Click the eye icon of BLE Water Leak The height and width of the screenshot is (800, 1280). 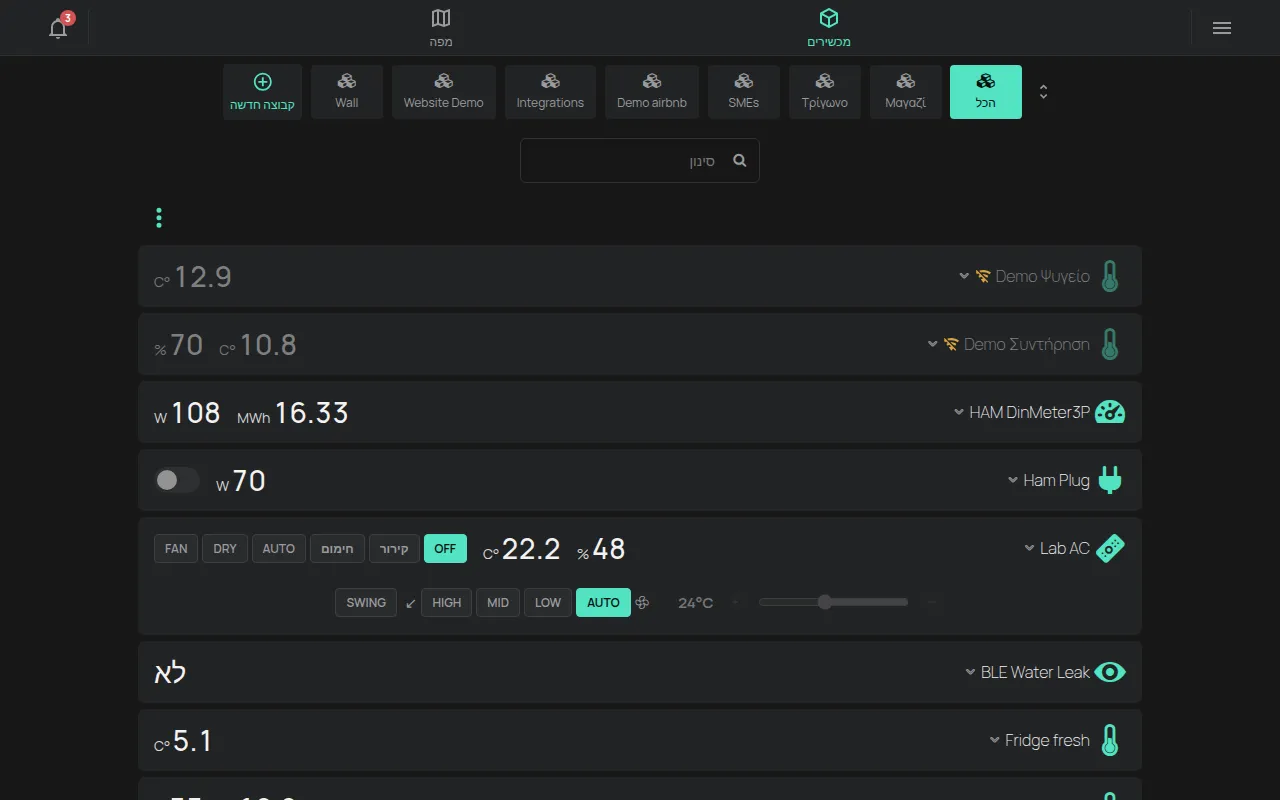click(x=1110, y=672)
